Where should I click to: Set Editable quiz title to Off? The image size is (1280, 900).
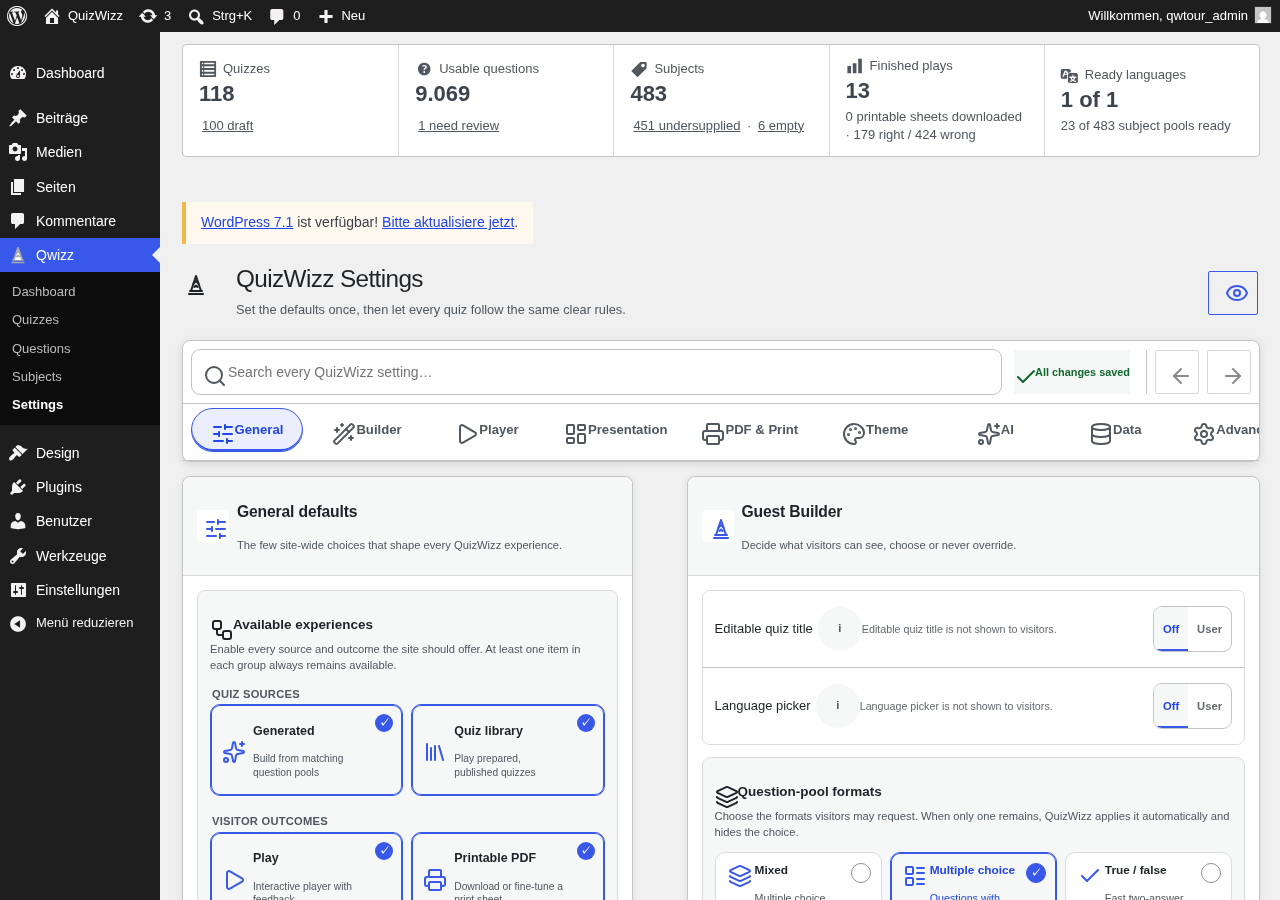tap(1171, 629)
